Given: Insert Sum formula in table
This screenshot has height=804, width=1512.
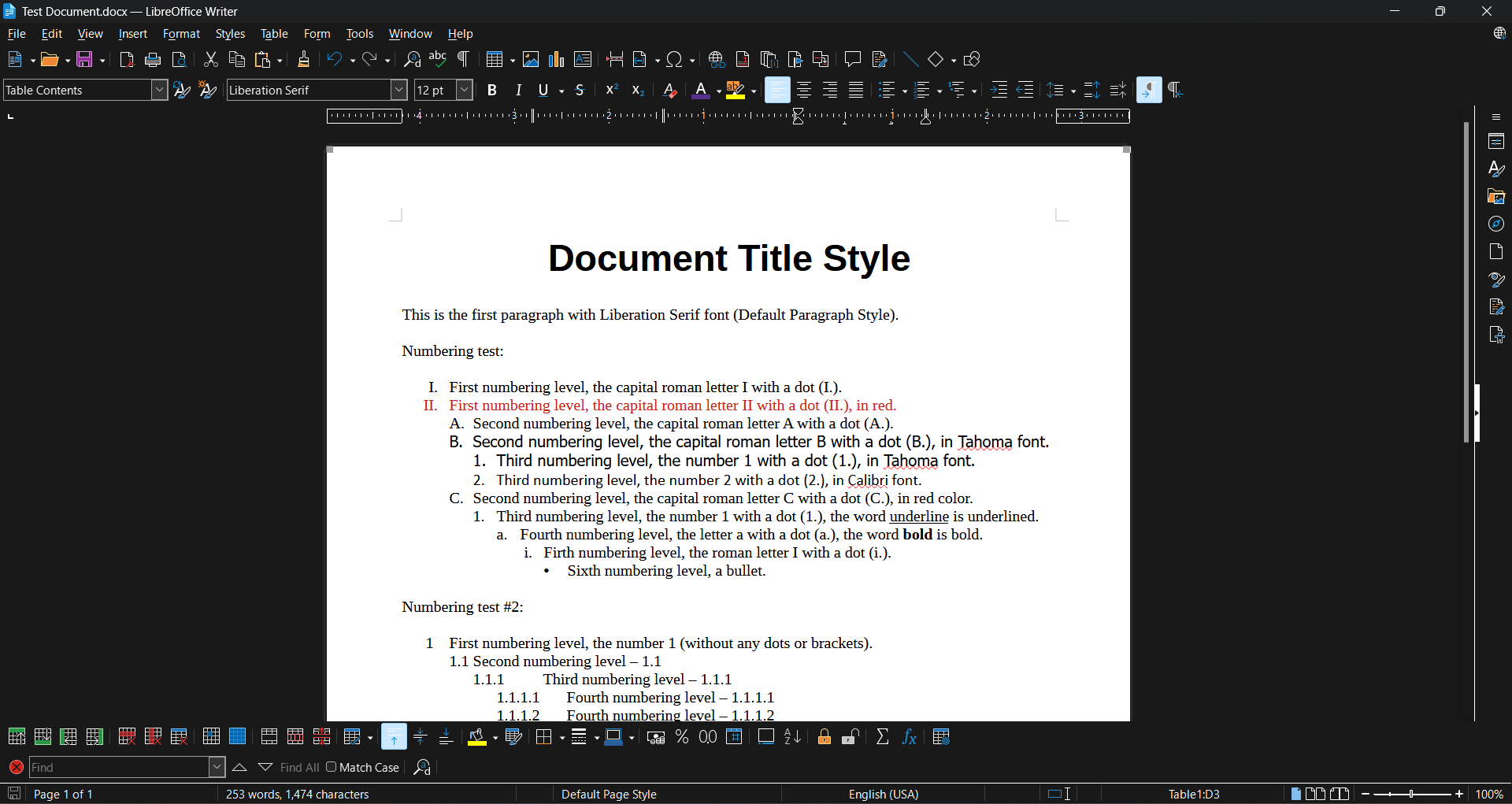Looking at the screenshot, I should pos(883,737).
